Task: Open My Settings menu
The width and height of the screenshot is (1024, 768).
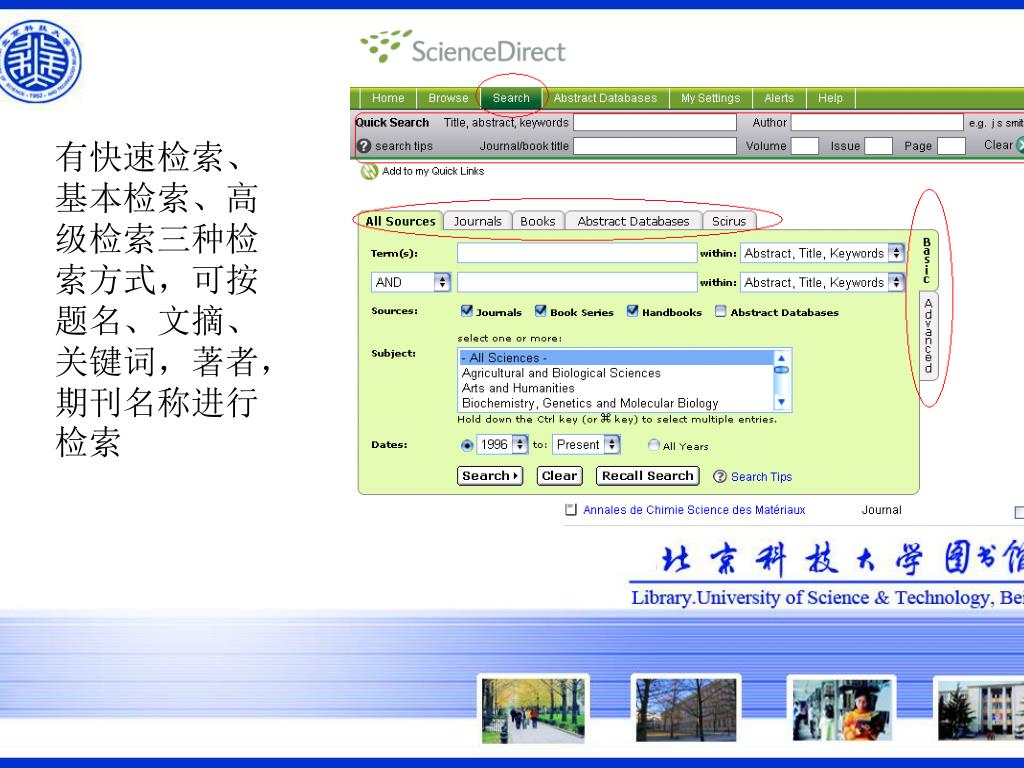Action: [711, 98]
